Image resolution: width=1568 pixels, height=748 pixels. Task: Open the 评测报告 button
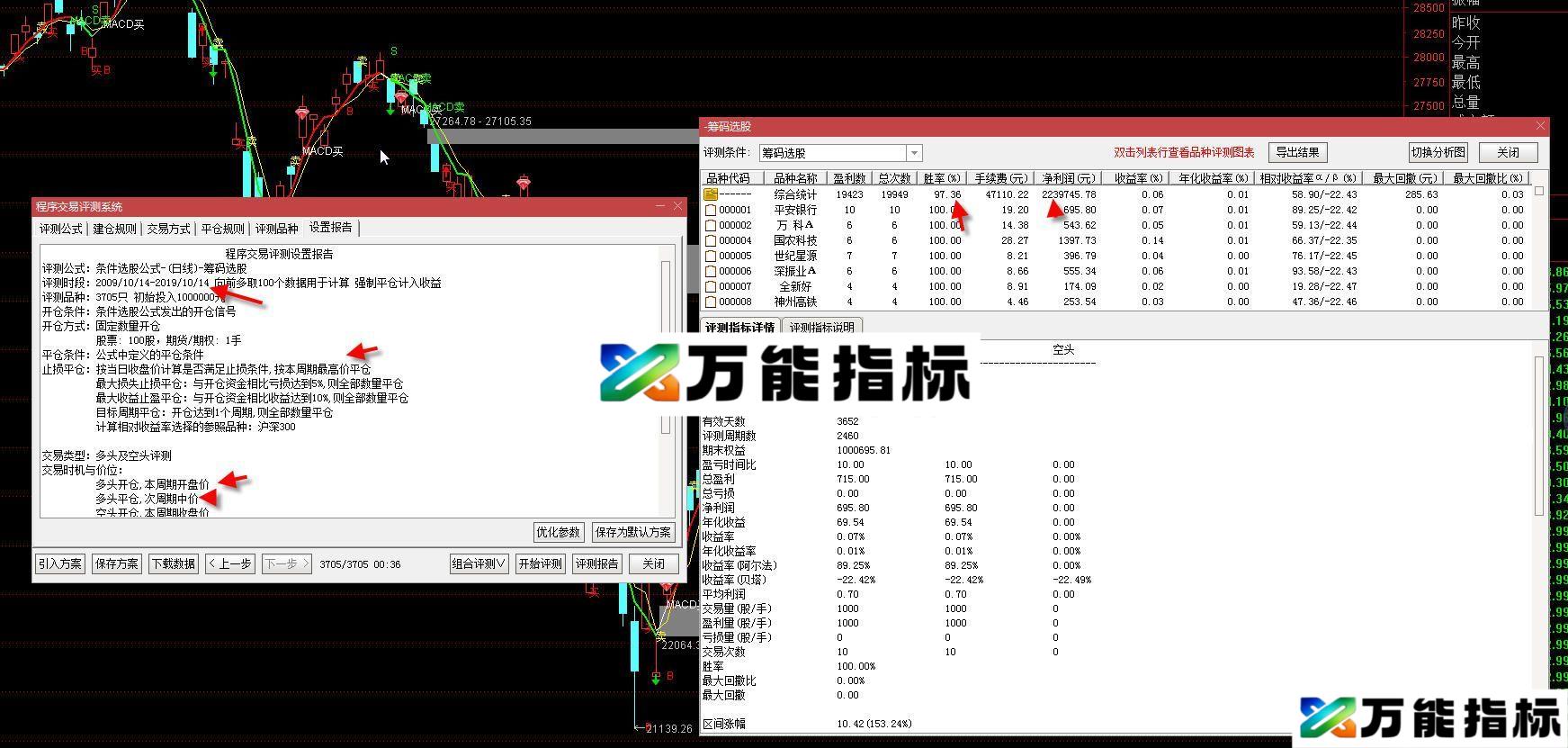597,563
